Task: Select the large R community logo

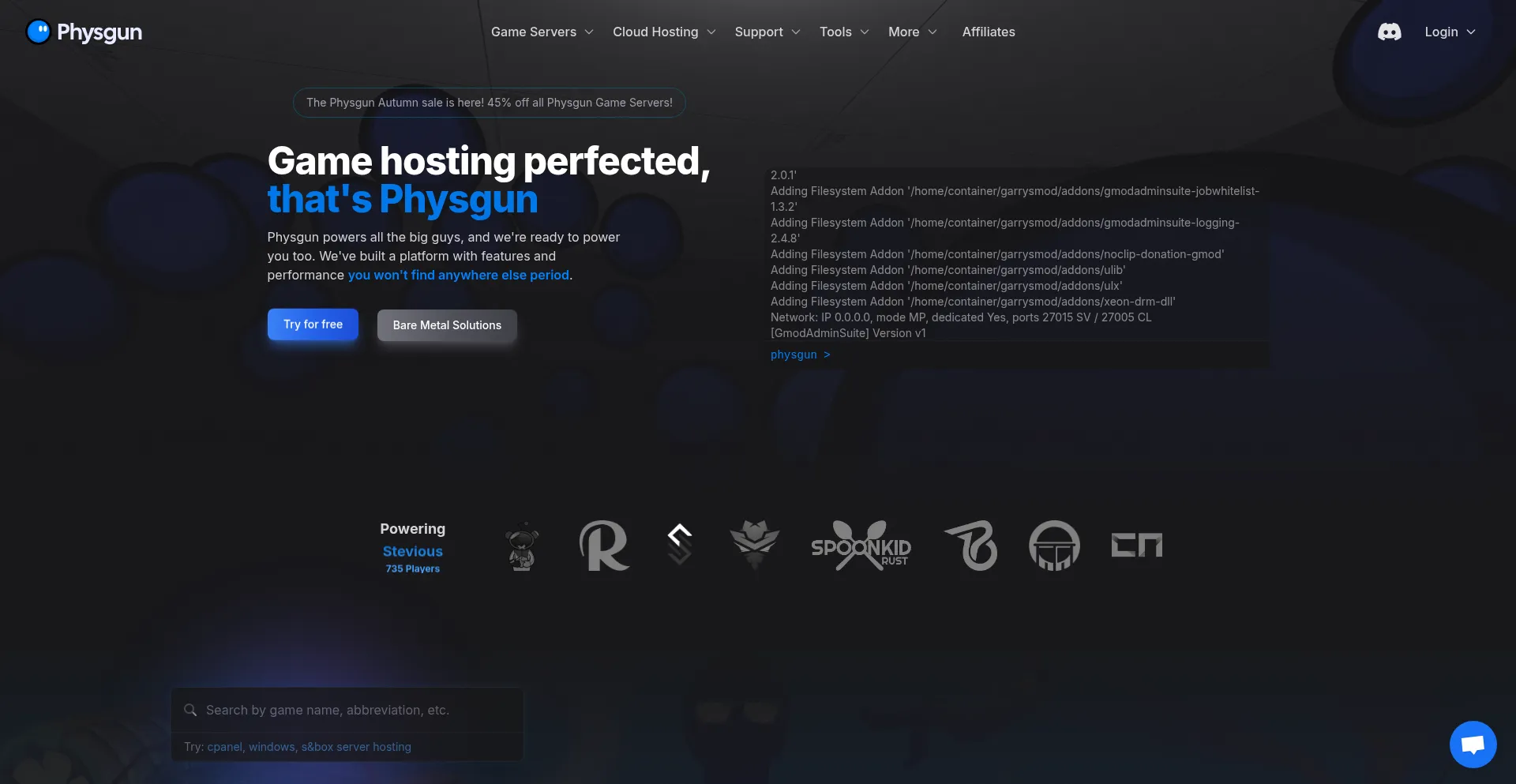Action: 604,546
